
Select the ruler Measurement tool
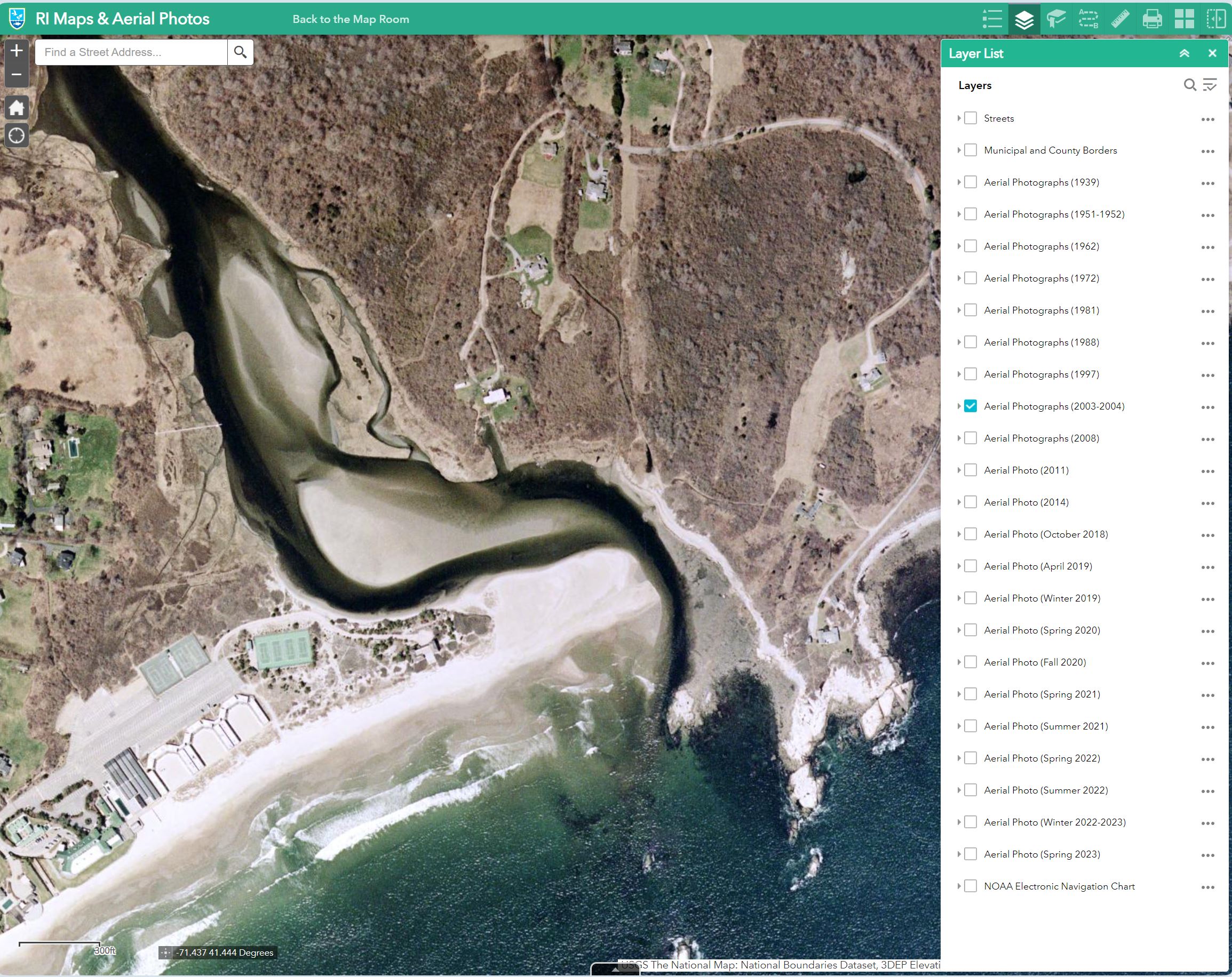click(x=1120, y=19)
